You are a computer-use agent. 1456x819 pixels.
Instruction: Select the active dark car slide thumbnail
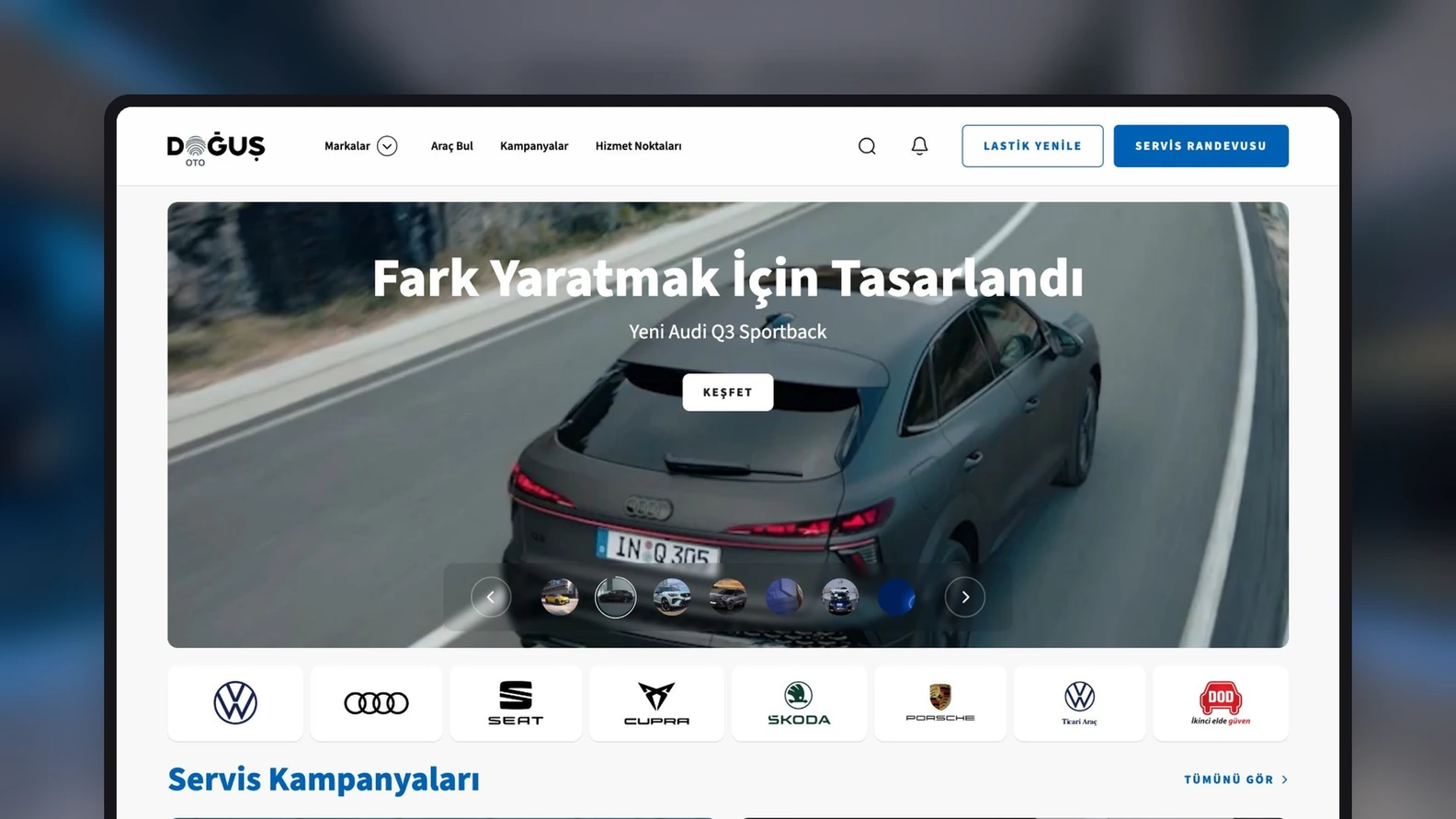(616, 597)
